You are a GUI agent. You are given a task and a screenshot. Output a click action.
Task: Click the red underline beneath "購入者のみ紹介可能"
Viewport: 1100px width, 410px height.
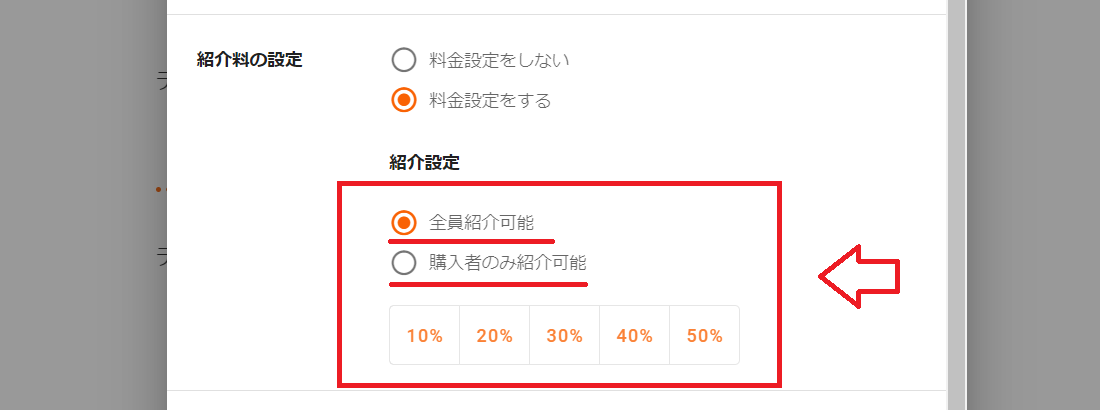tap(488, 284)
